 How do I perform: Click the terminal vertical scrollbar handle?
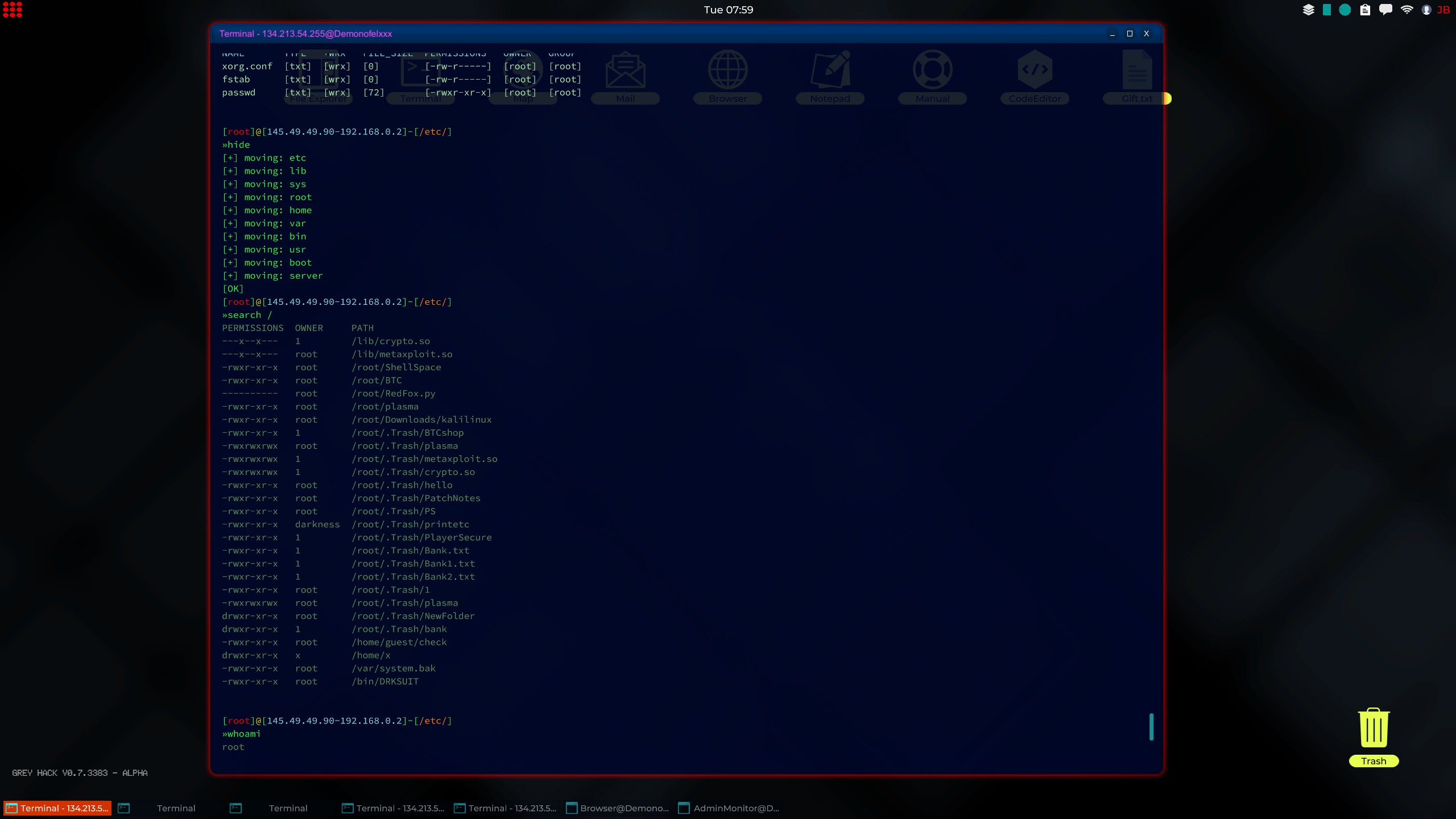[1151, 727]
